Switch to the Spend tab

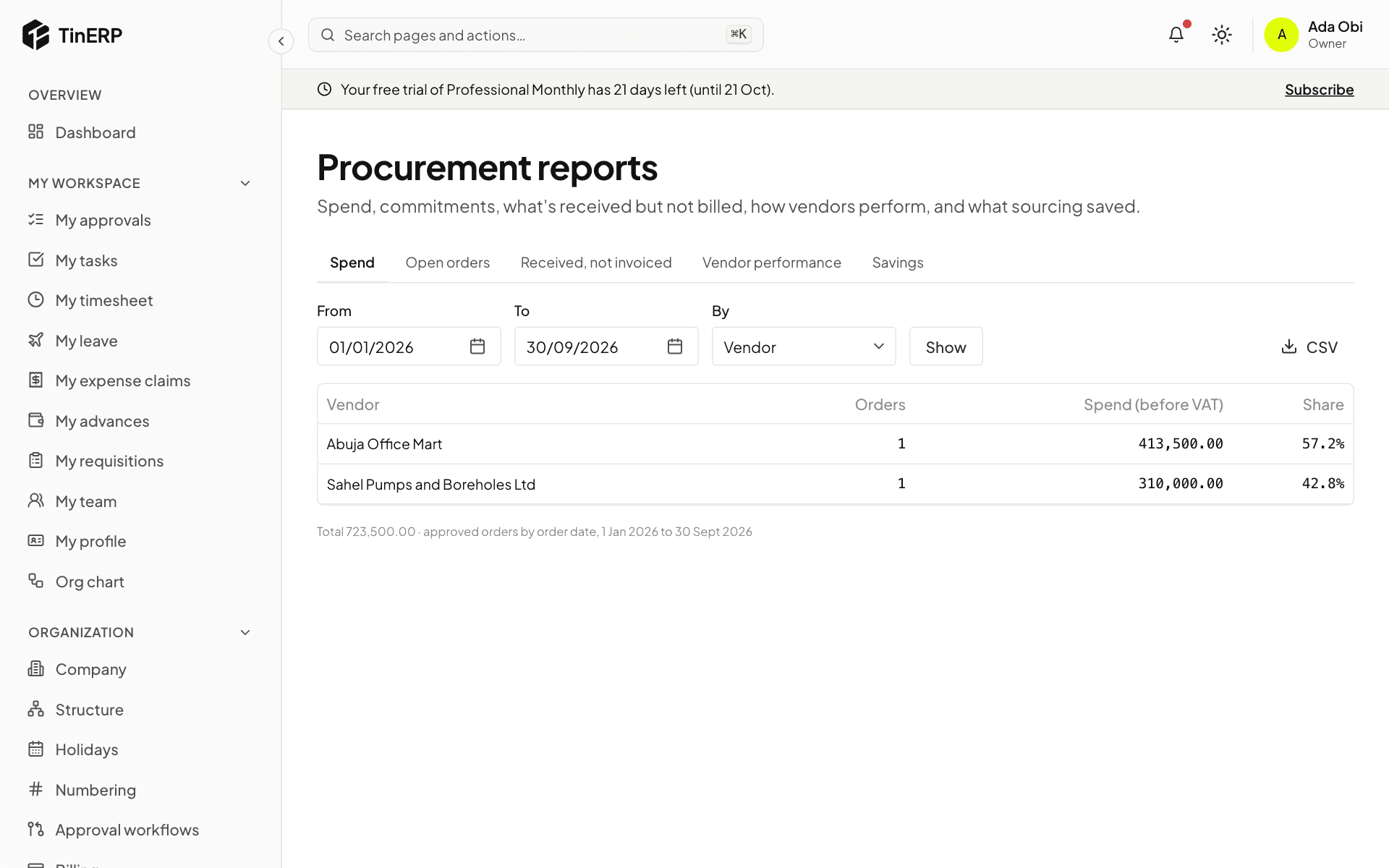tap(352, 263)
